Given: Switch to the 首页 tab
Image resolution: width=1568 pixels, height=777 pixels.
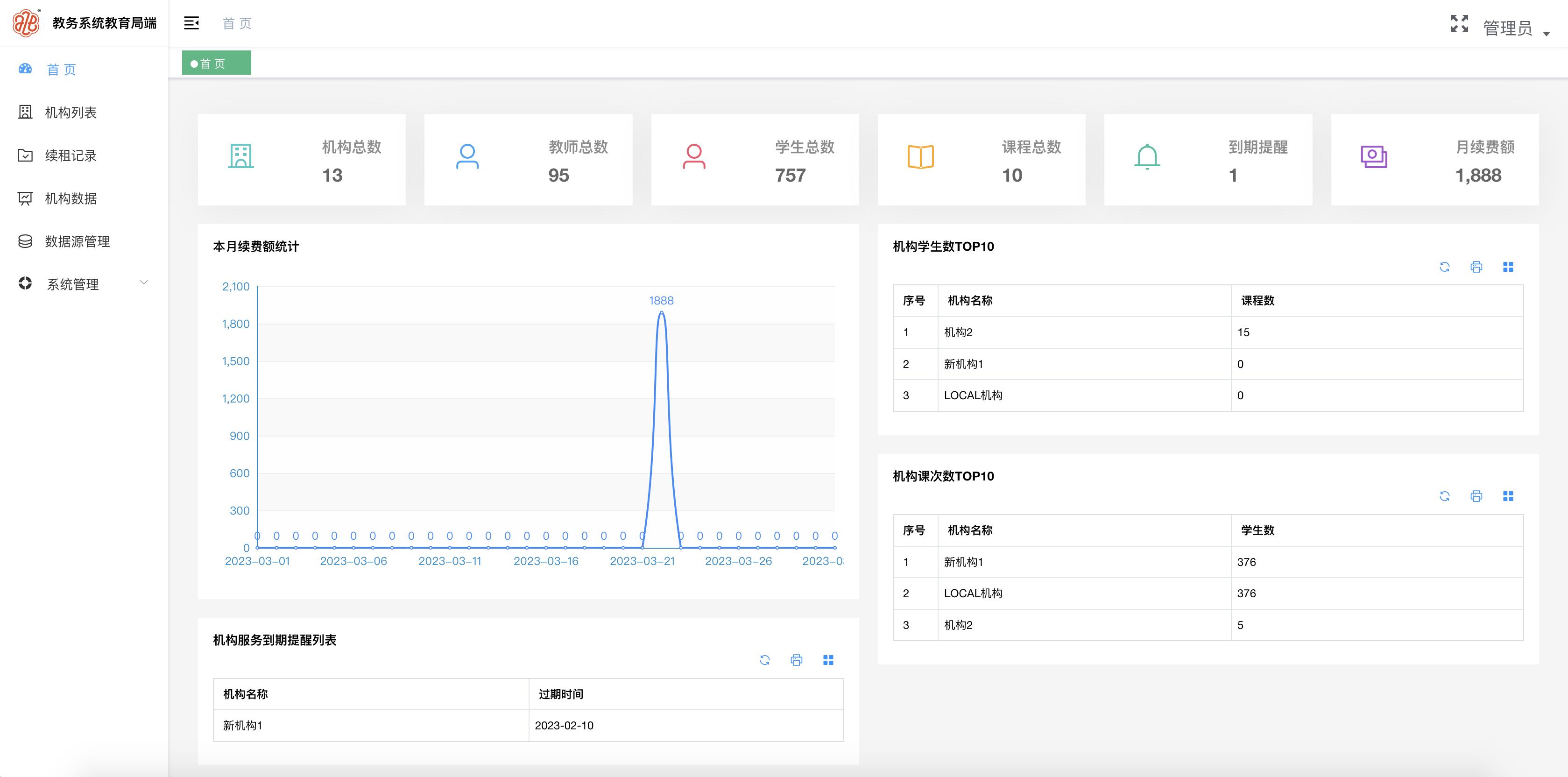Looking at the screenshot, I should tap(216, 62).
